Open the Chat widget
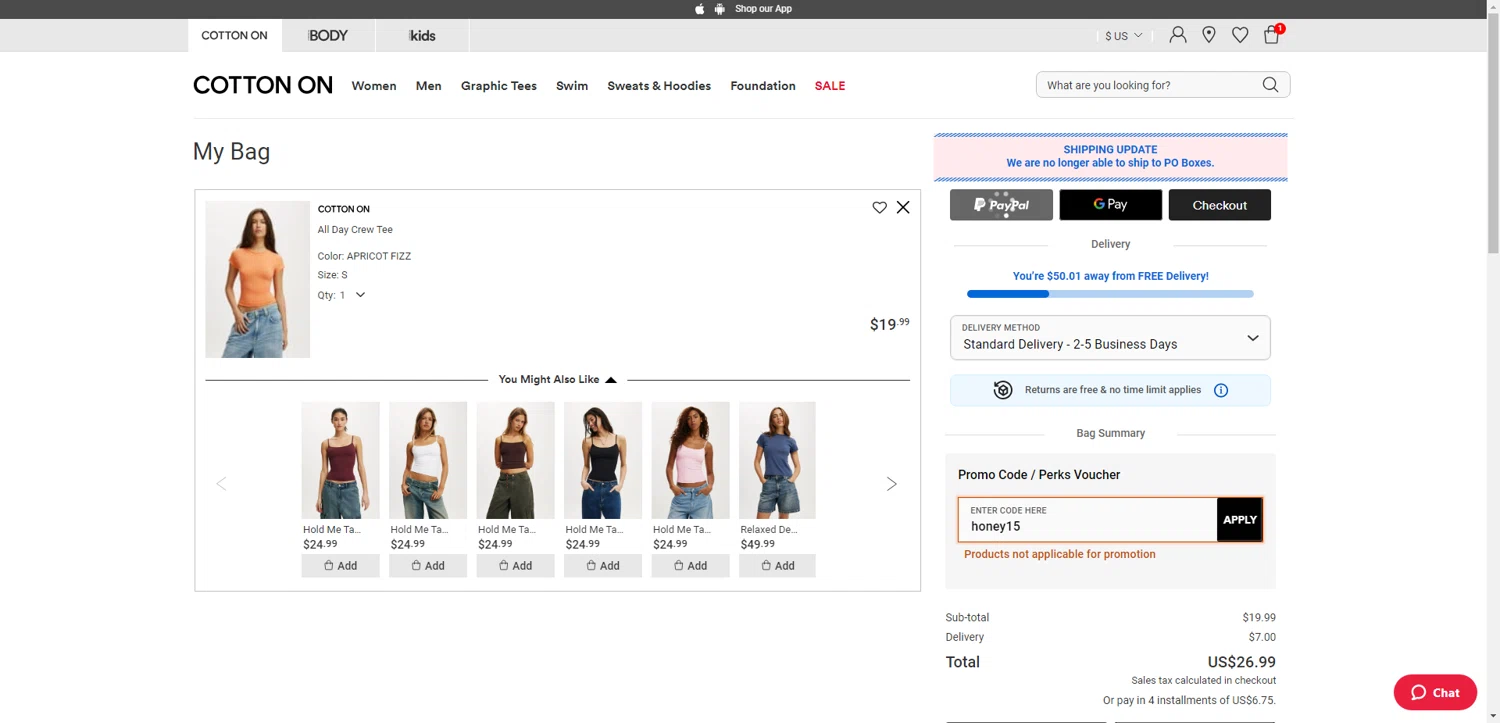 (x=1435, y=692)
